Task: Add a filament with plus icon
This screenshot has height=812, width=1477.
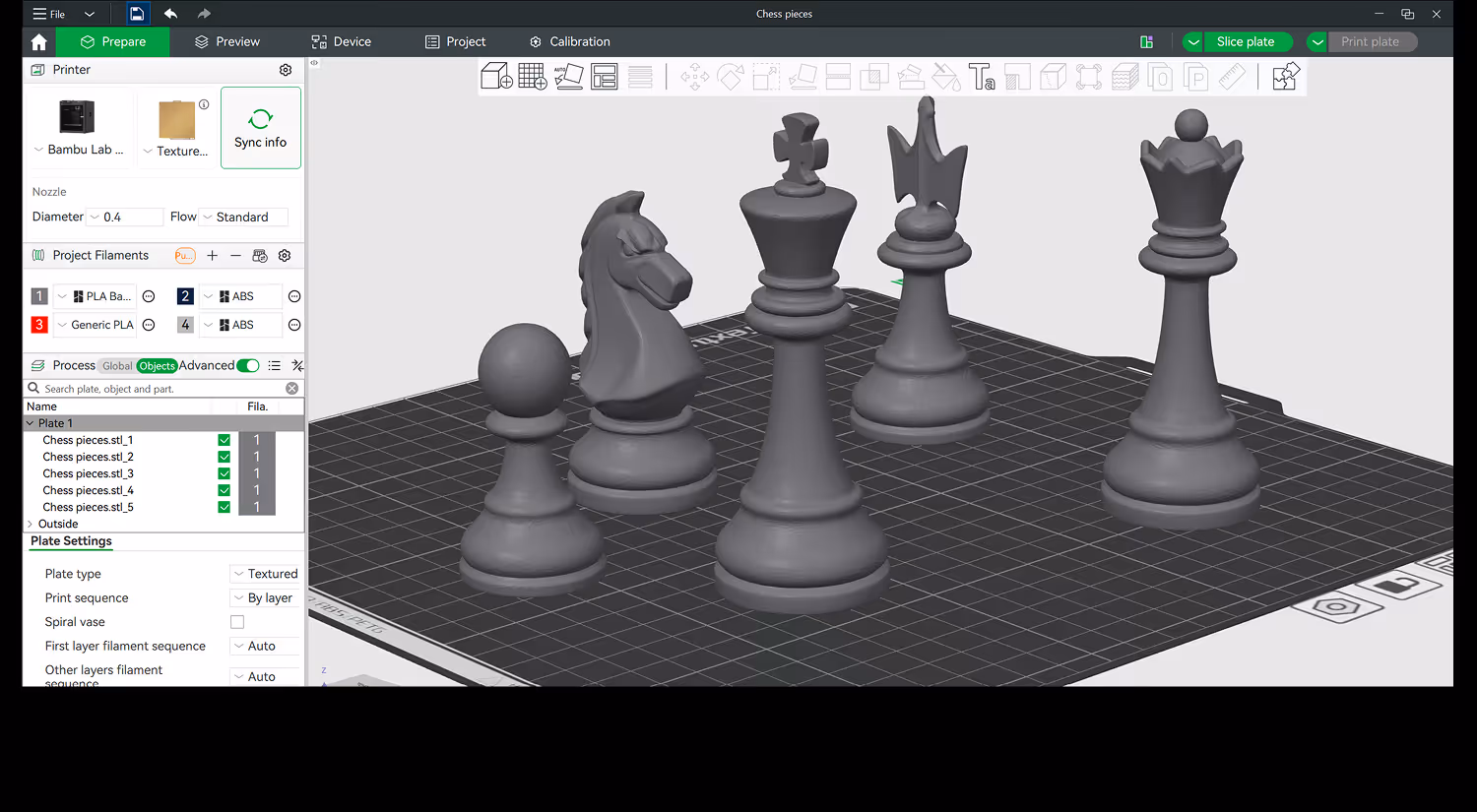Action: [212, 255]
